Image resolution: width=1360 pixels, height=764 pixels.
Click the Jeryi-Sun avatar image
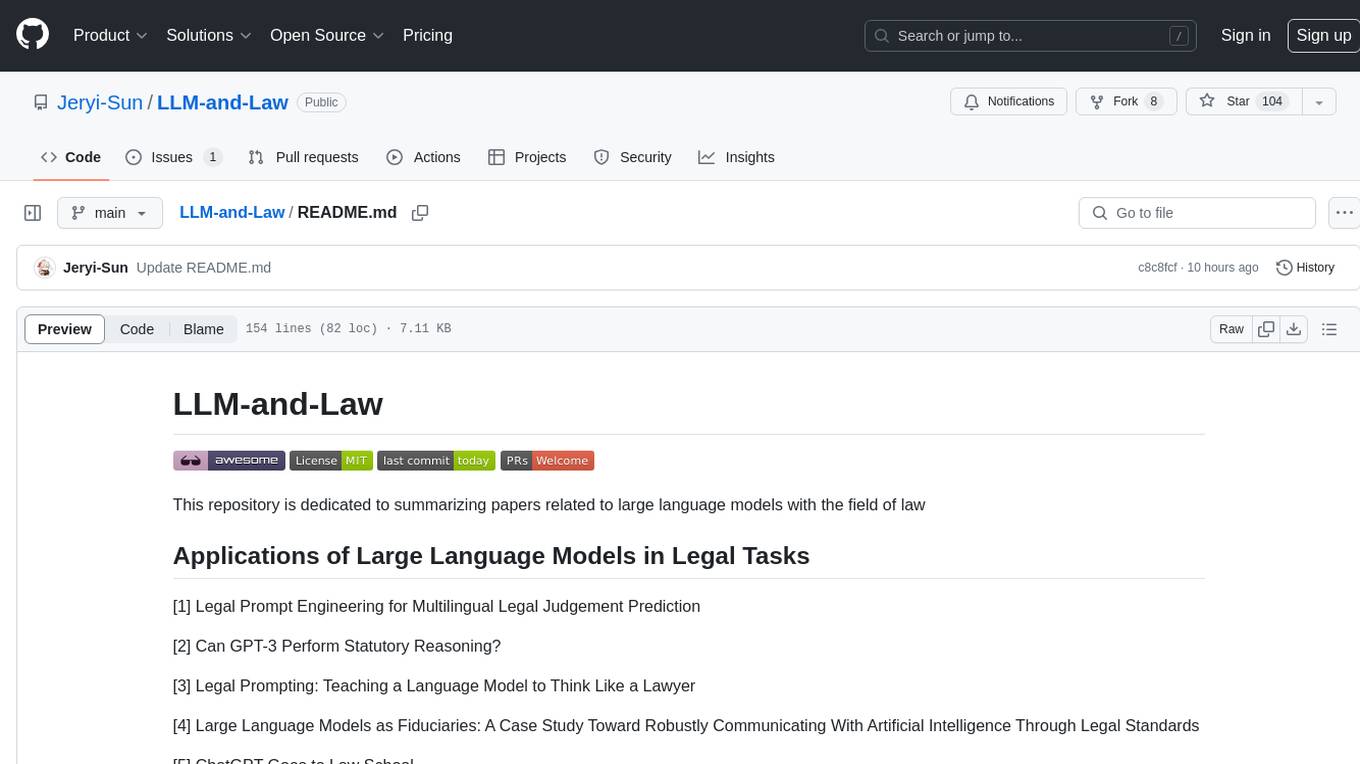click(x=44, y=268)
